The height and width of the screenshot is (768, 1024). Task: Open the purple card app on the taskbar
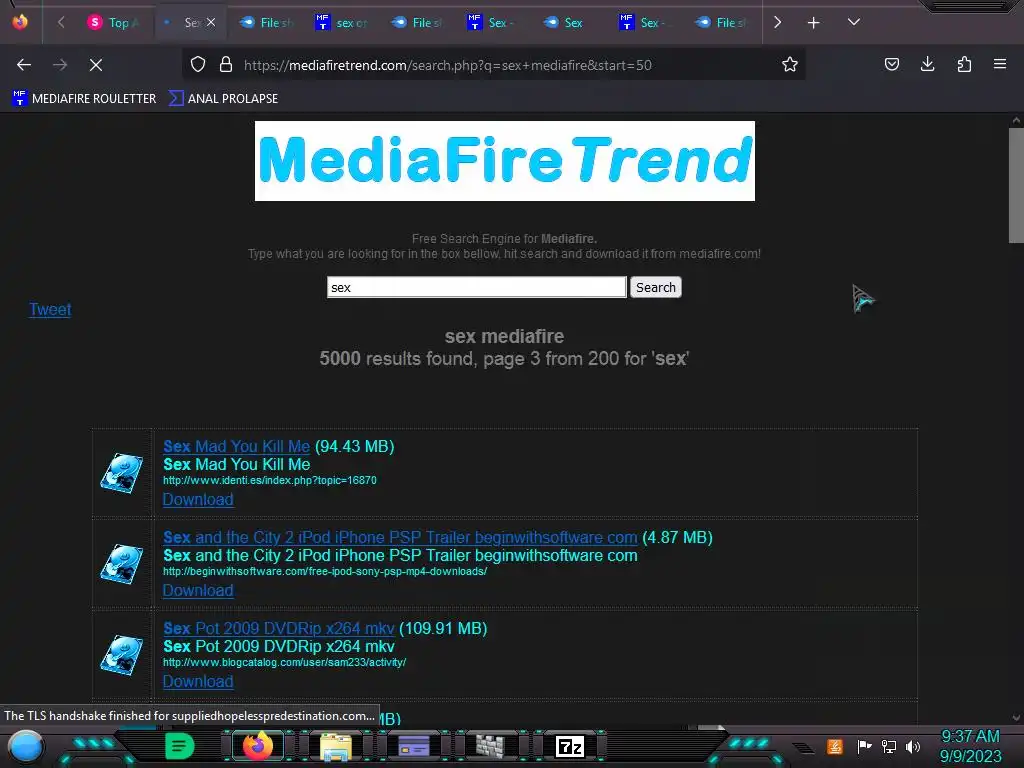413,746
